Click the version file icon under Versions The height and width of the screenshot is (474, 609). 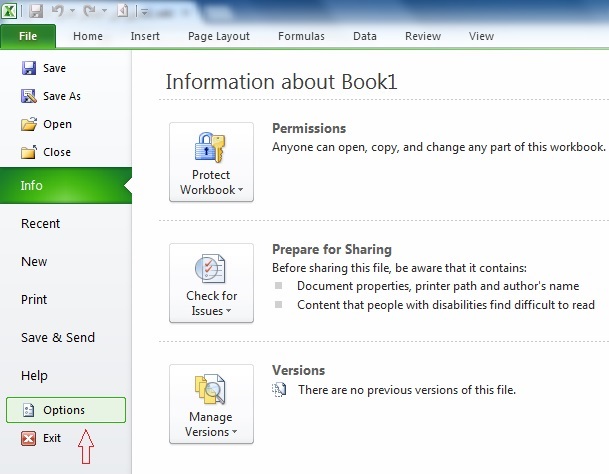(x=279, y=390)
